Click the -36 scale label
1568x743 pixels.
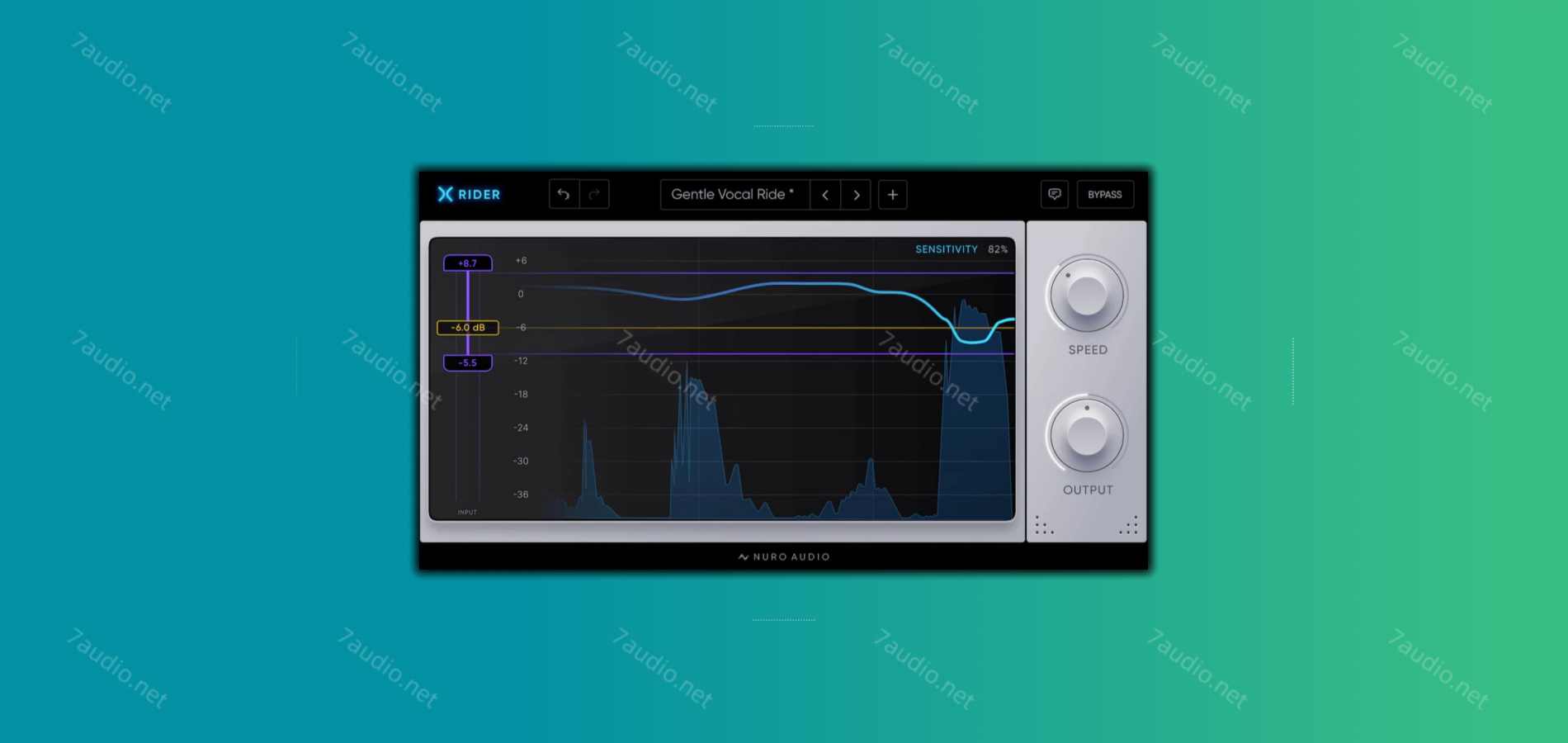pyautogui.click(x=521, y=495)
